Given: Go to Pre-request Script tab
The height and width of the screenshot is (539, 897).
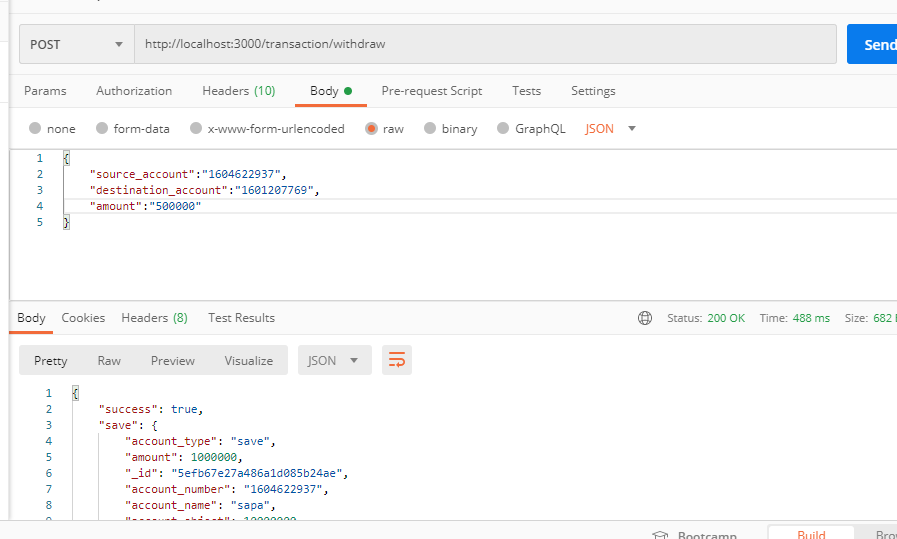Looking at the screenshot, I should tap(432, 91).
